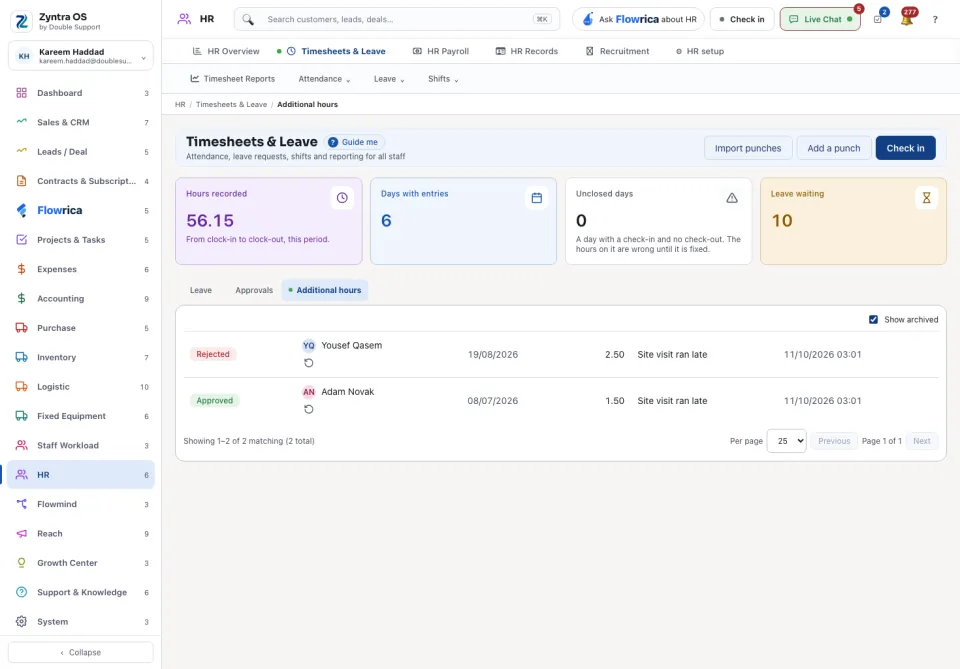
Task: Open the HR setup tab
Action: point(700,51)
